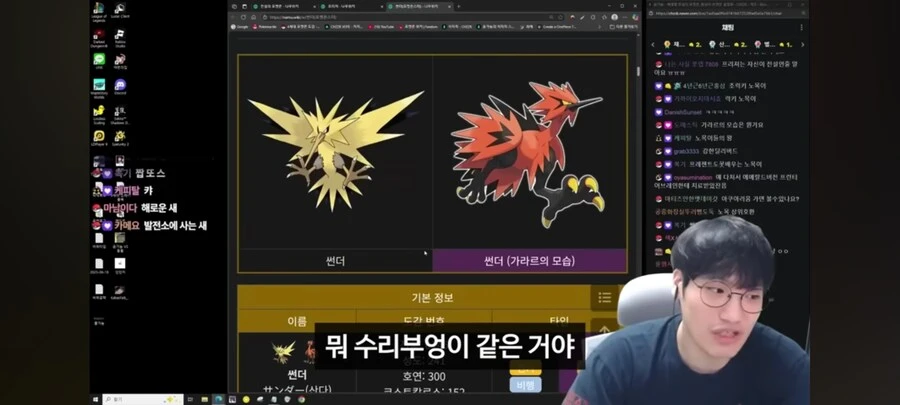Open League of Legends desktop shortcut

[x=99, y=10]
